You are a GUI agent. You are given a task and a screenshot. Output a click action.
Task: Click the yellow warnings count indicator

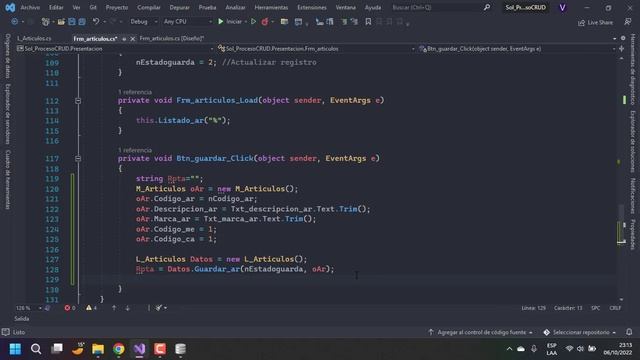pos(91,308)
